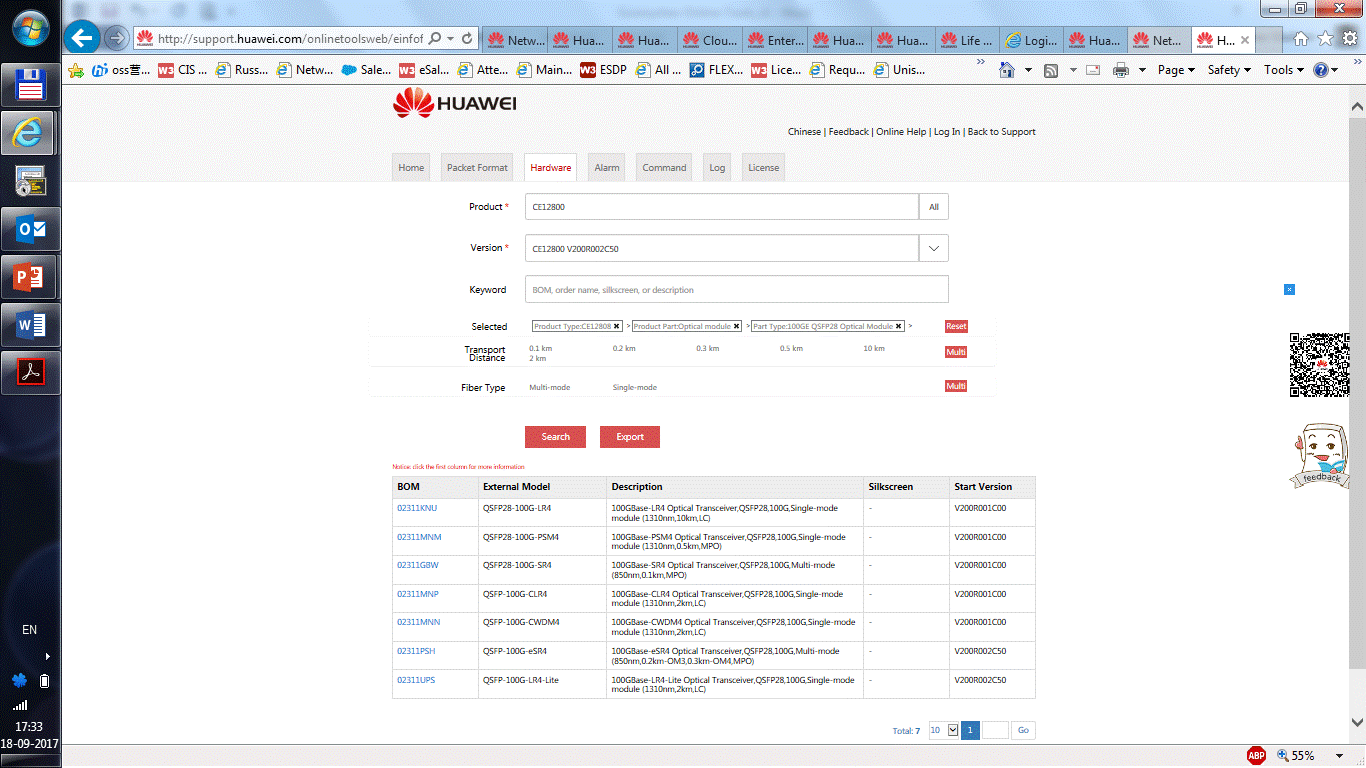Open the Windows Start menu
The height and width of the screenshot is (768, 1366).
[x=30, y=28]
